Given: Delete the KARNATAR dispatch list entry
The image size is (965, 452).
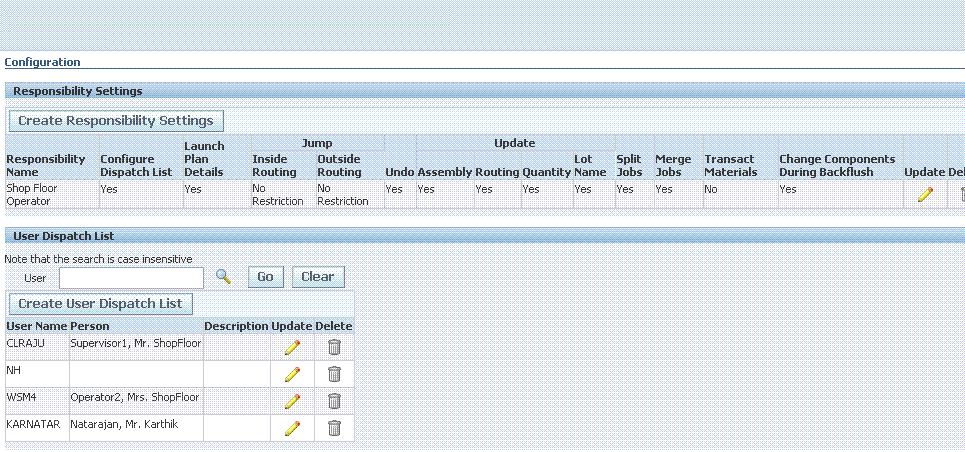Looking at the screenshot, I should click(x=334, y=428).
